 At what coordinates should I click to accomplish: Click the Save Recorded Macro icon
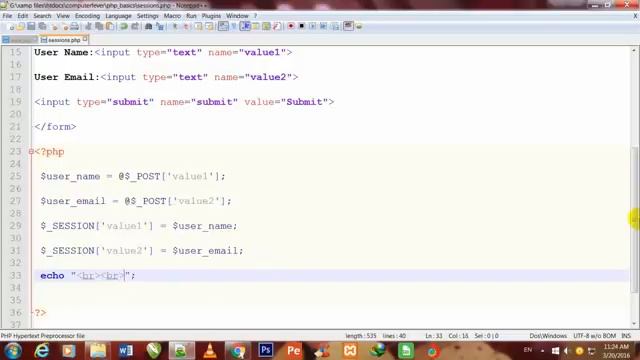point(335,27)
